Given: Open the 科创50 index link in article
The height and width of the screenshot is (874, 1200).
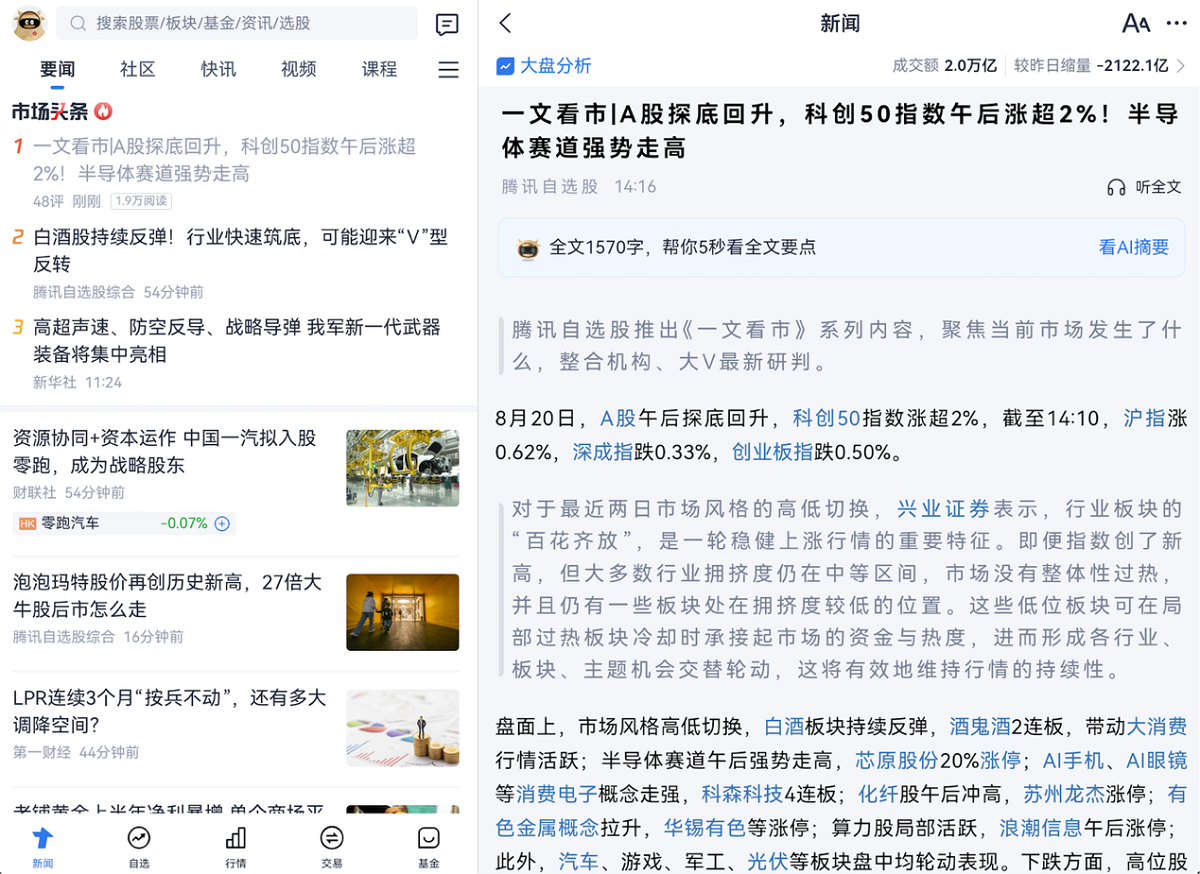Looking at the screenshot, I should point(826,418).
